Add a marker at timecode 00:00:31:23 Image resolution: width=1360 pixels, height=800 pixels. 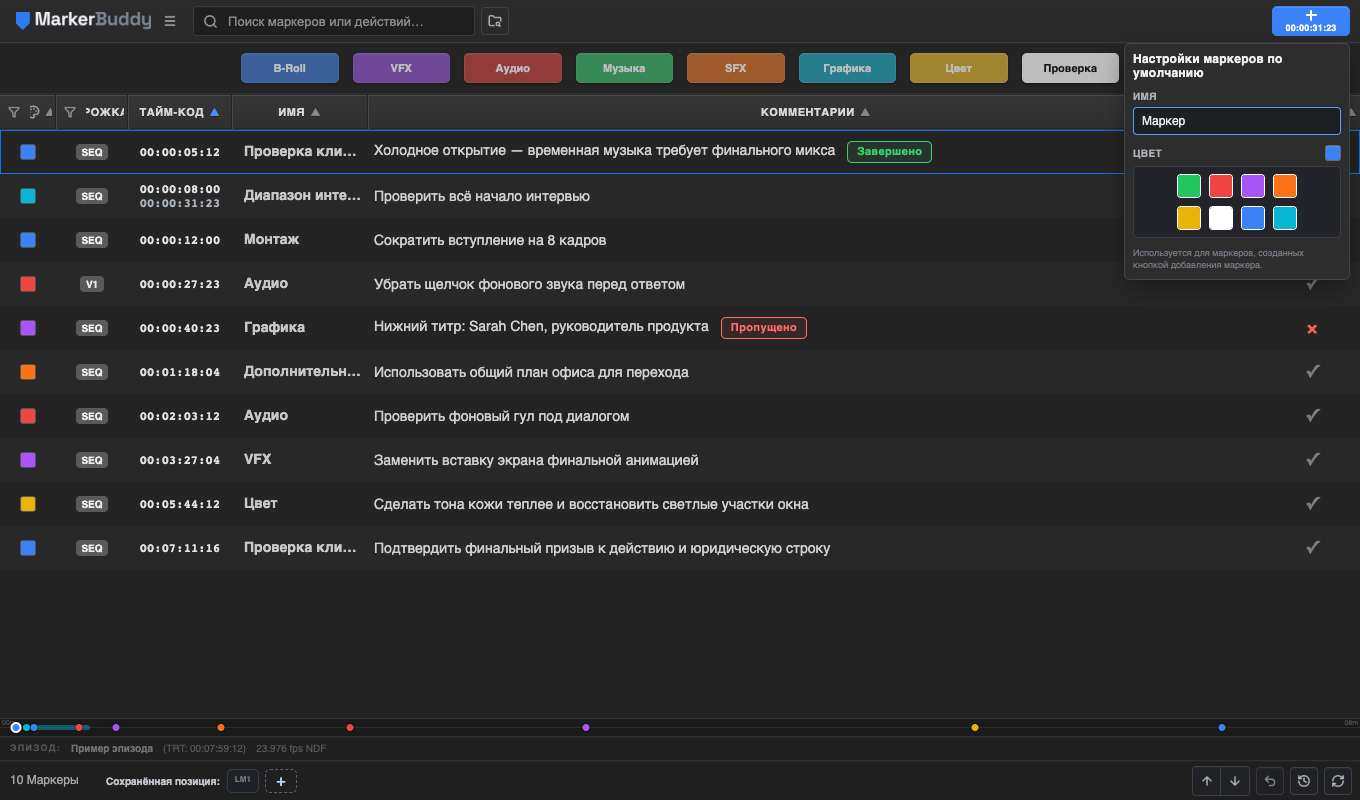coord(1310,21)
